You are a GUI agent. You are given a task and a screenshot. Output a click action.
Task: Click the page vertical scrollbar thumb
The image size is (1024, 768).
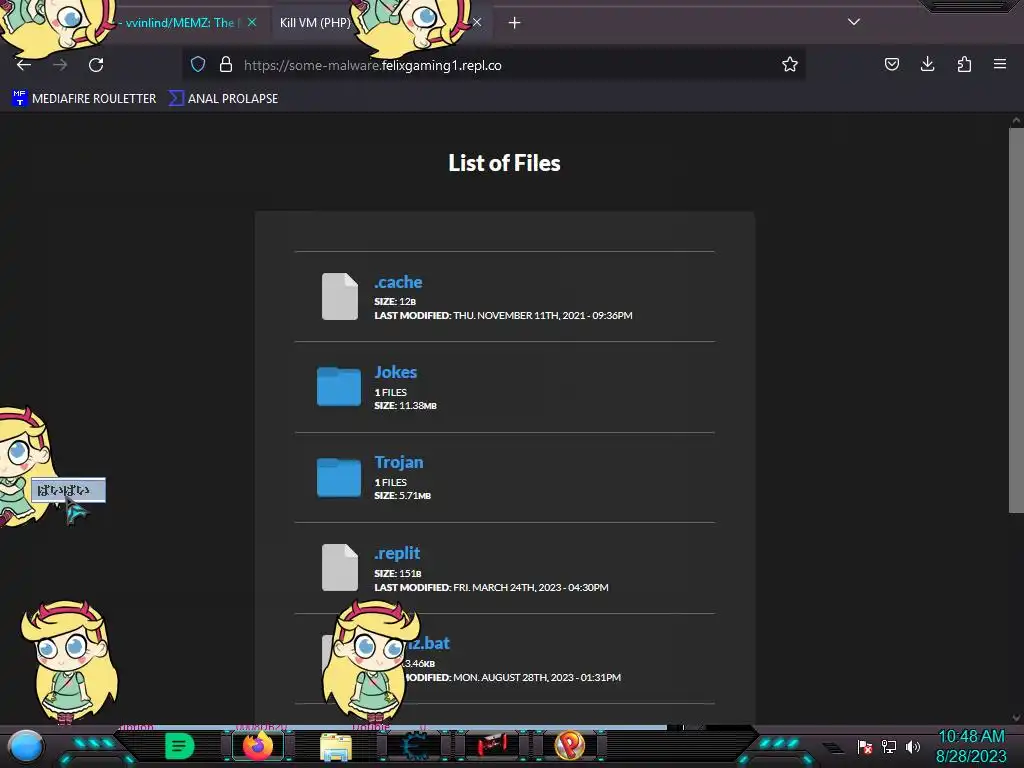pos(1016,320)
